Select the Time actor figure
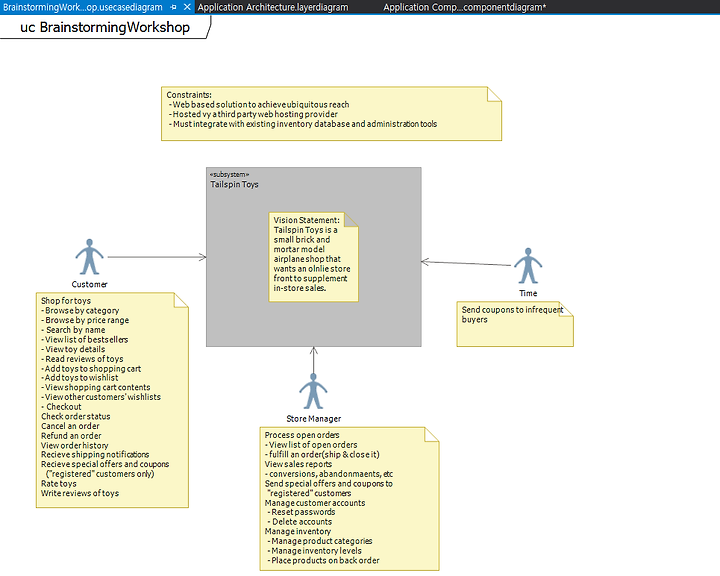The image size is (720, 576). (528, 266)
